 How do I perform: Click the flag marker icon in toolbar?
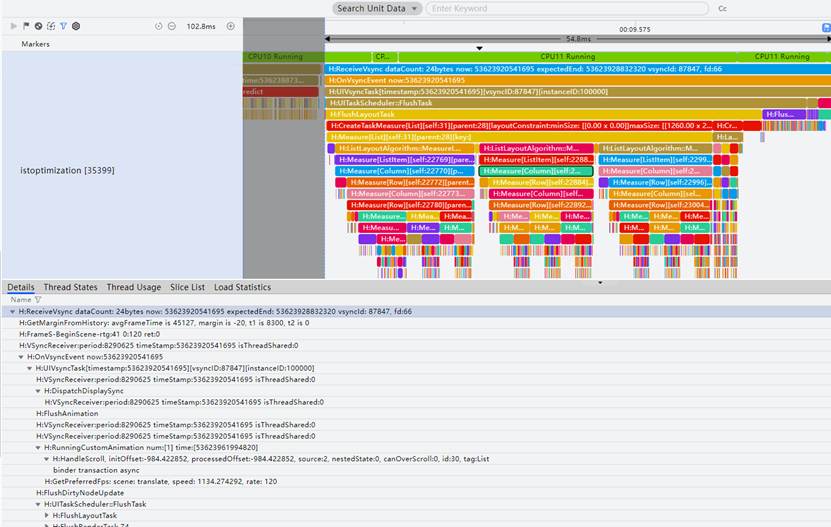coord(26,26)
